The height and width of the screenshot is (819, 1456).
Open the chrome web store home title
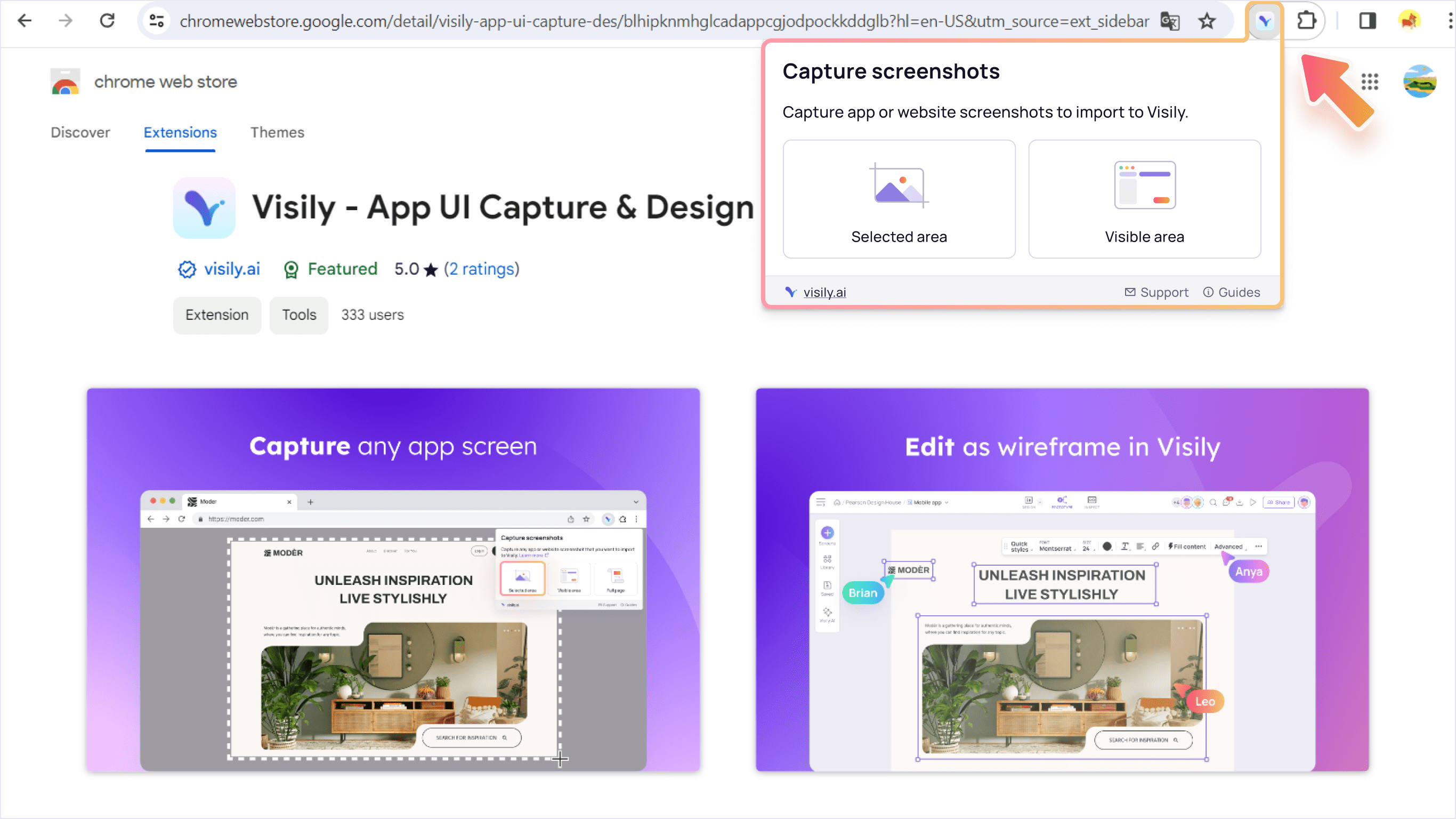[166, 82]
